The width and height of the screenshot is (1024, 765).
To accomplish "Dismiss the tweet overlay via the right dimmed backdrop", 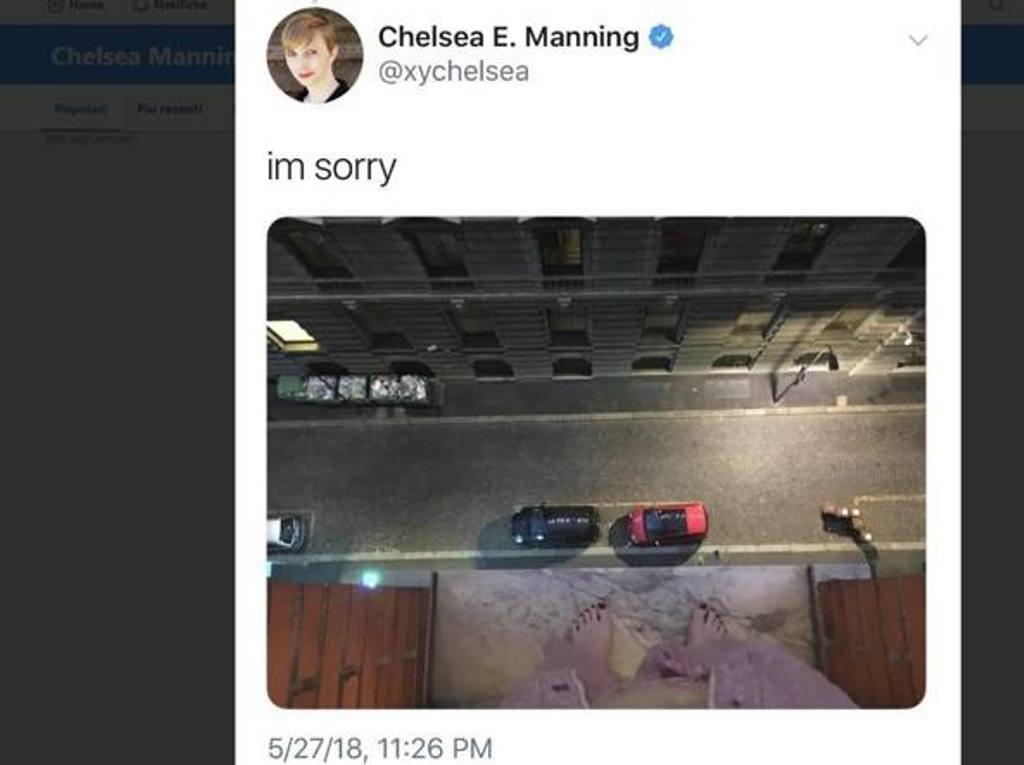I will click(x=992, y=425).
